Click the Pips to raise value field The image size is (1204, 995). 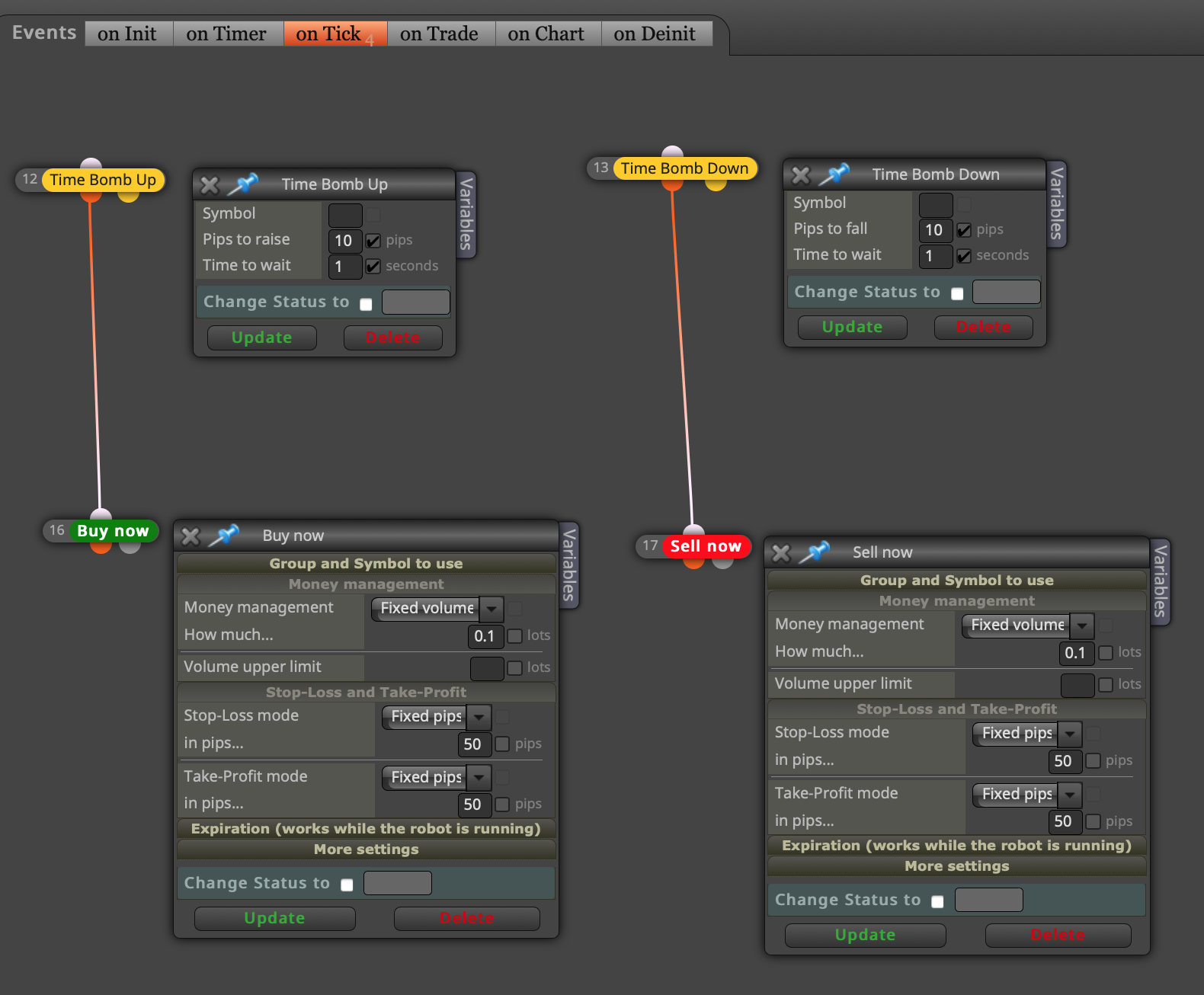(x=345, y=241)
